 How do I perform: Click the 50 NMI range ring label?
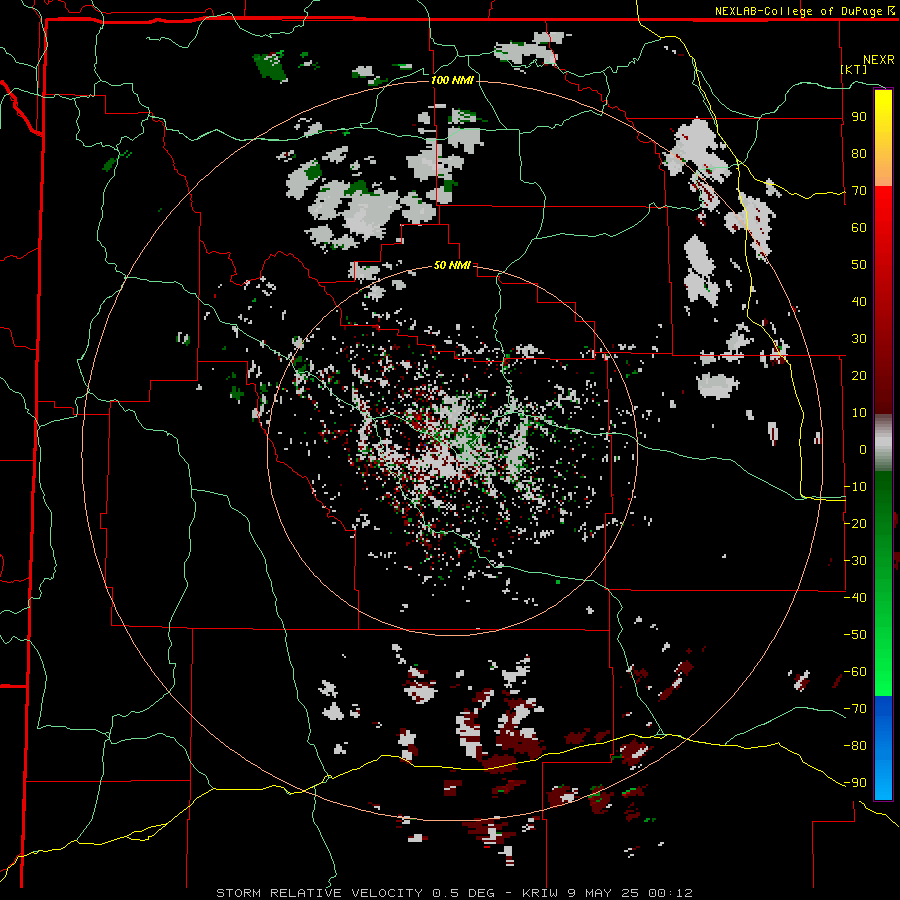click(x=452, y=265)
